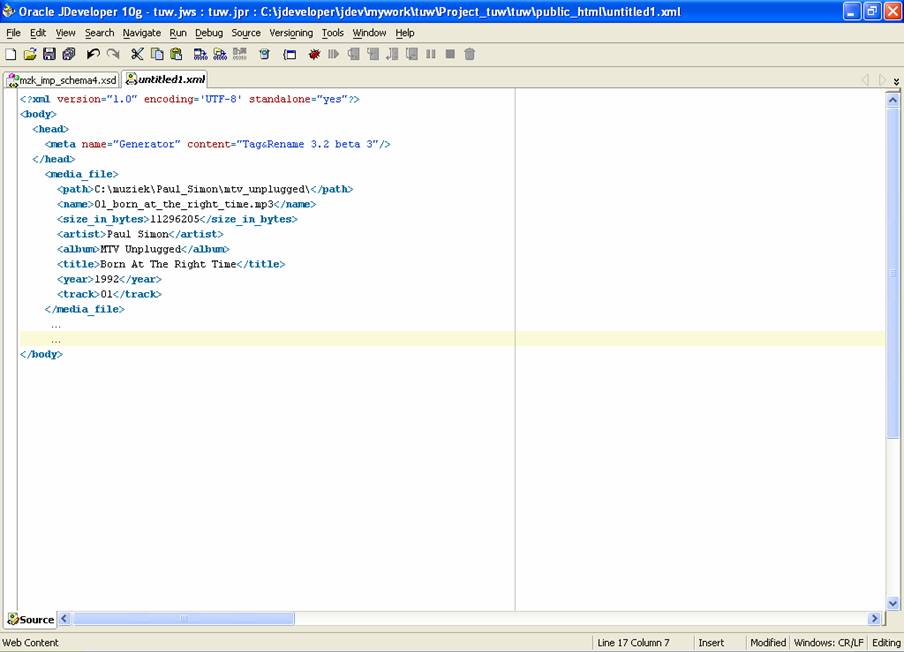Viewport: 904px width, 652px height.
Task: Click the Line 17 Column 7 indicator
Action: tap(634, 643)
